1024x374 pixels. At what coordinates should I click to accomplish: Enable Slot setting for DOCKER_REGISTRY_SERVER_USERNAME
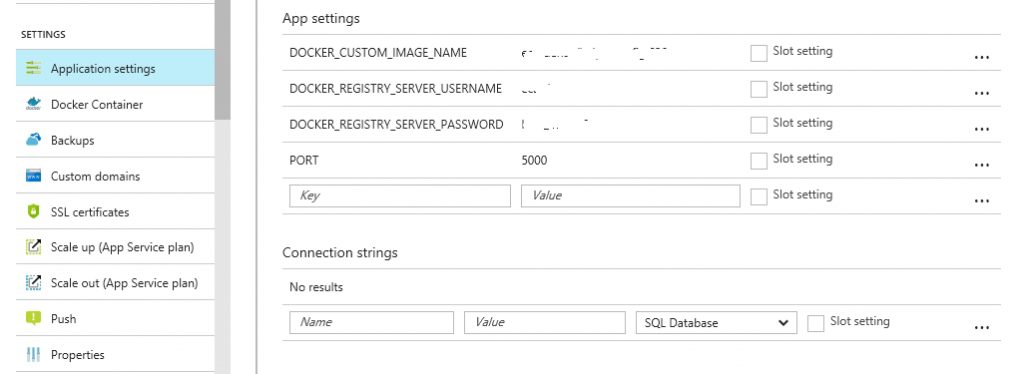759,89
